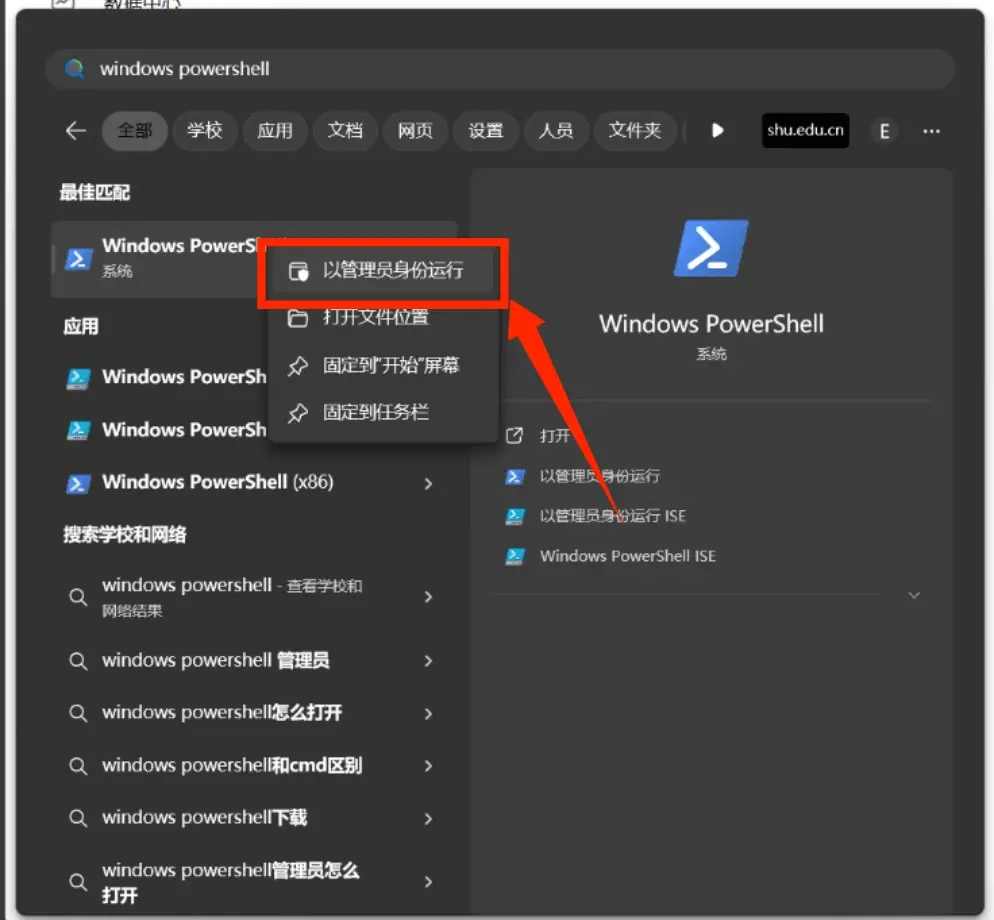994x920 pixels.
Task: Click 以管理员身份运行 ISE in preview panel
Action: [x=612, y=516]
